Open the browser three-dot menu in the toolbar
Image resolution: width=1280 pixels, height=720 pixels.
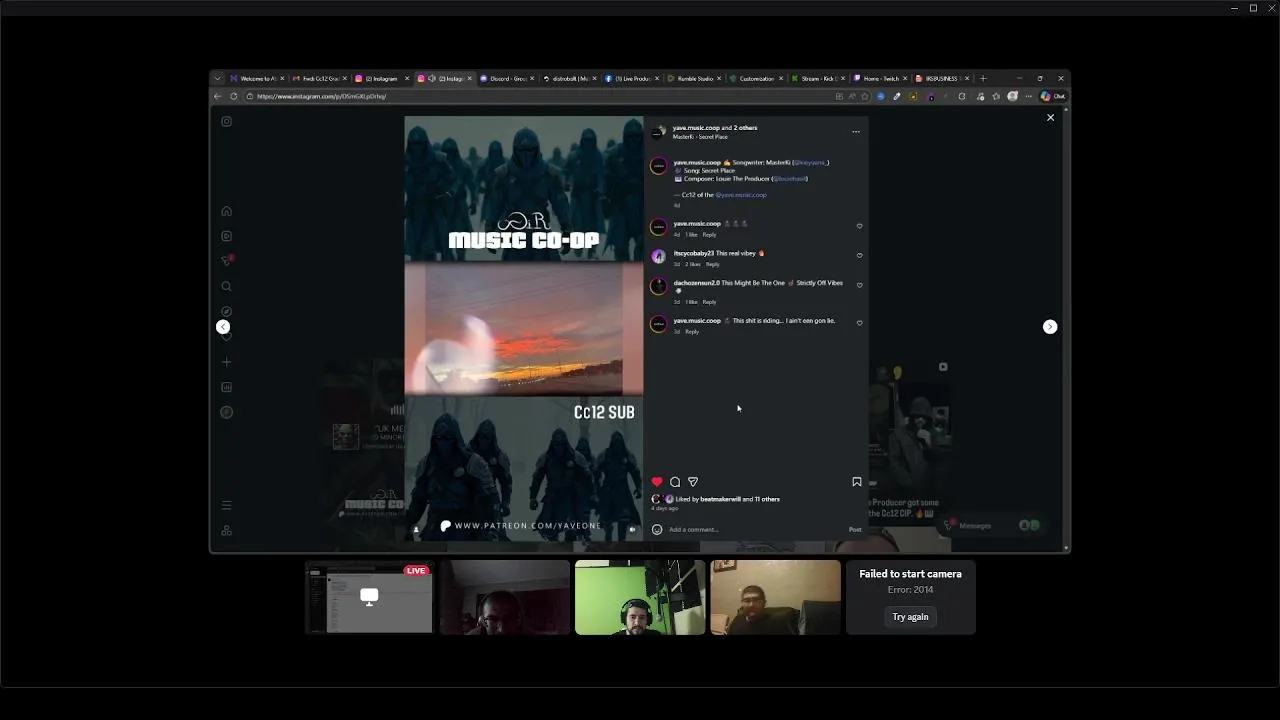[1028, 96]
